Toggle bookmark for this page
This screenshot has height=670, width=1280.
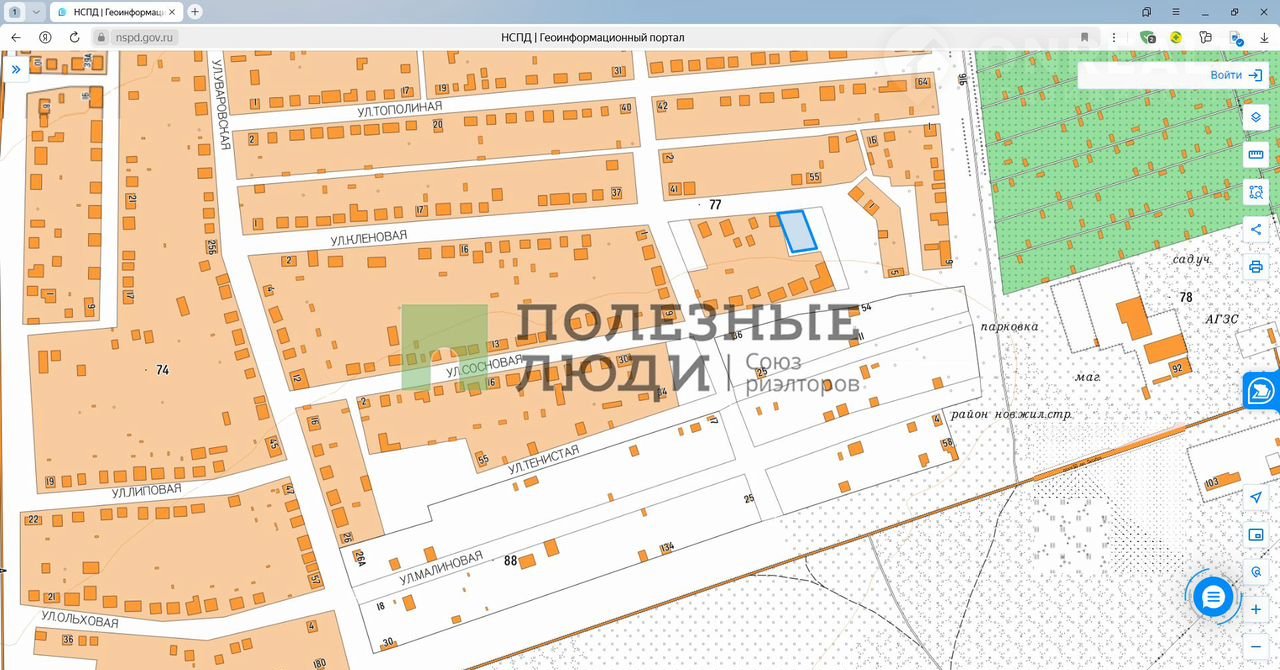tap(1085, 37)
